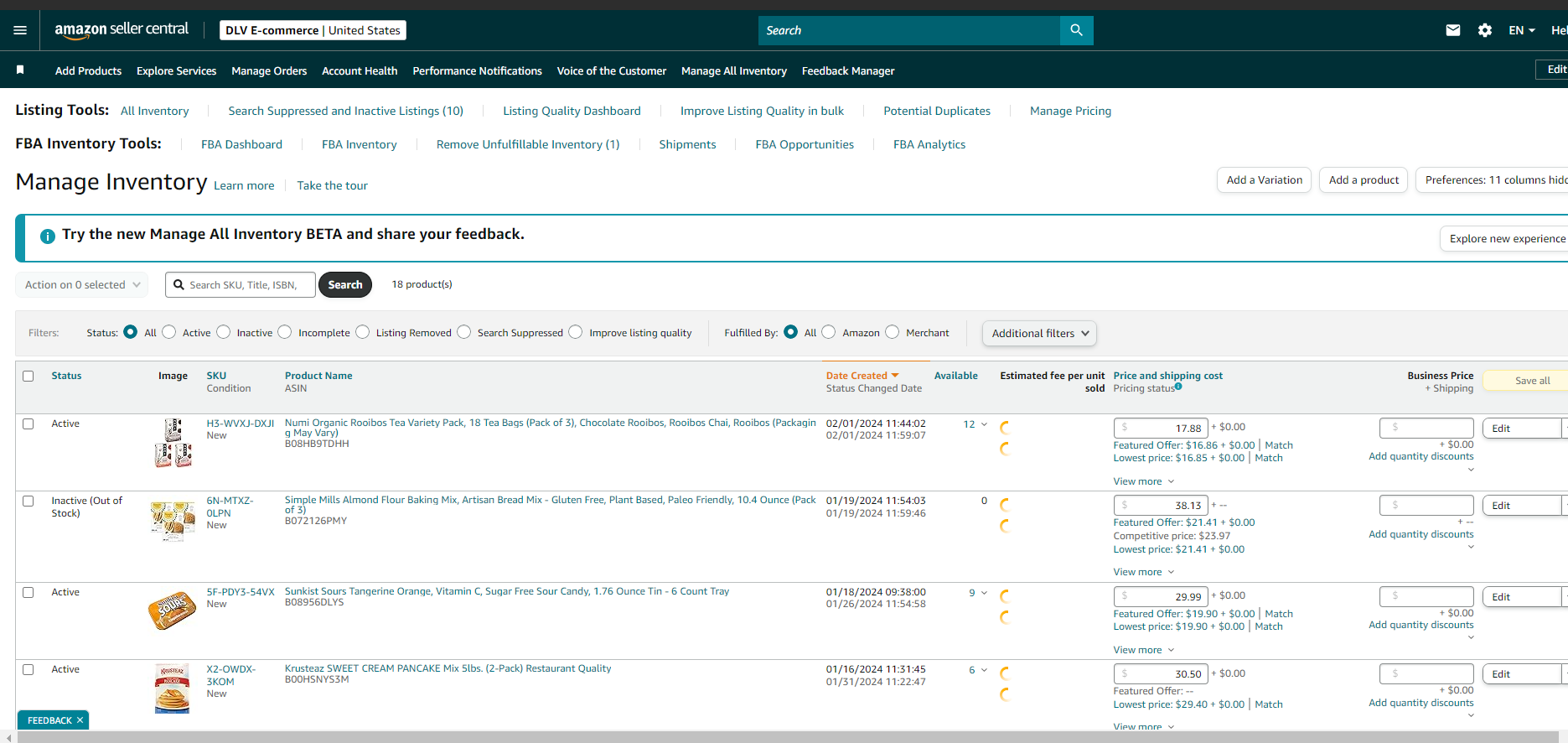The width and height of the screenshot is (1568, 743).
Task: Sort by Date Created column
Action: point(862,376)
